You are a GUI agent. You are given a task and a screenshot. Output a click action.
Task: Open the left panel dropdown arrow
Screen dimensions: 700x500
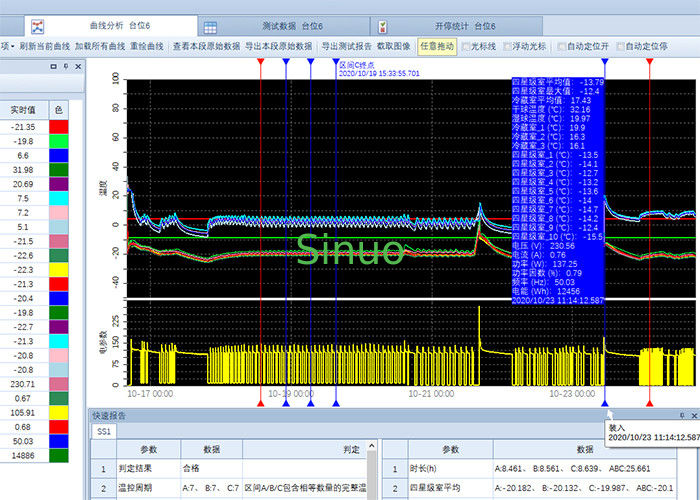pyautogui.click(x=52, y=66)
